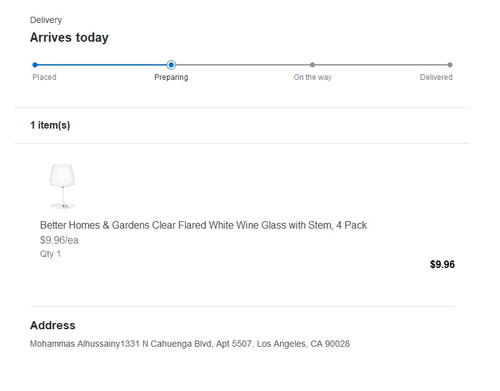Open the wine glass product thumbnail

click(x=62, y=186)
